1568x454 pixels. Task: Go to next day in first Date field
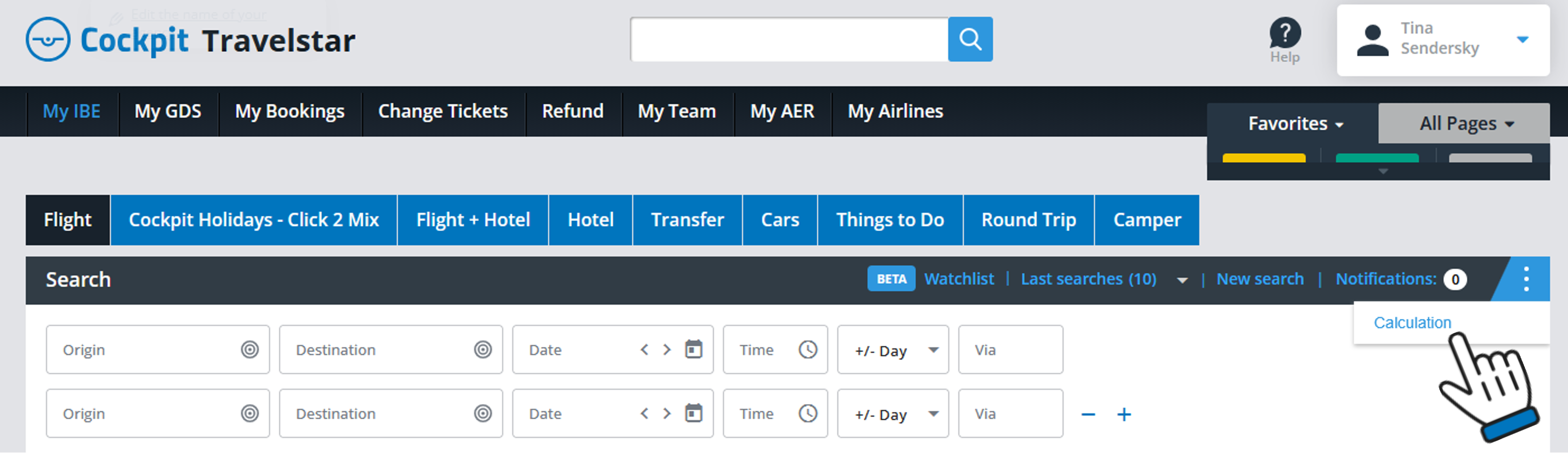(x=667, y=350)
